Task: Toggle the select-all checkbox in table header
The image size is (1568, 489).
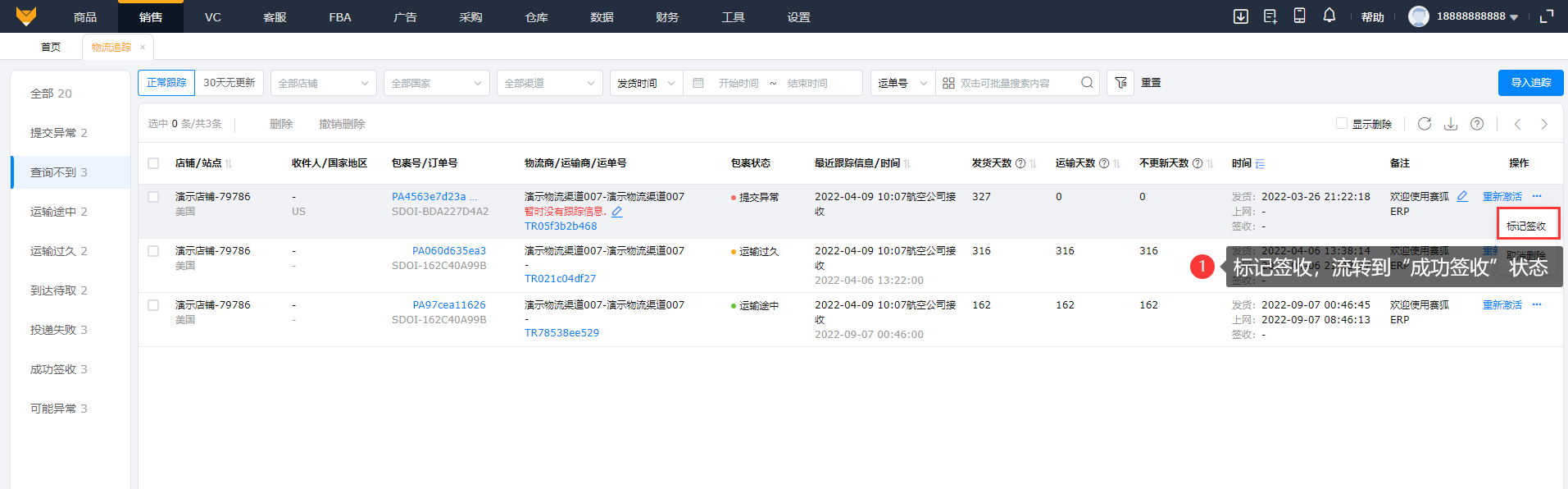Action: click(x=153, y=163)
